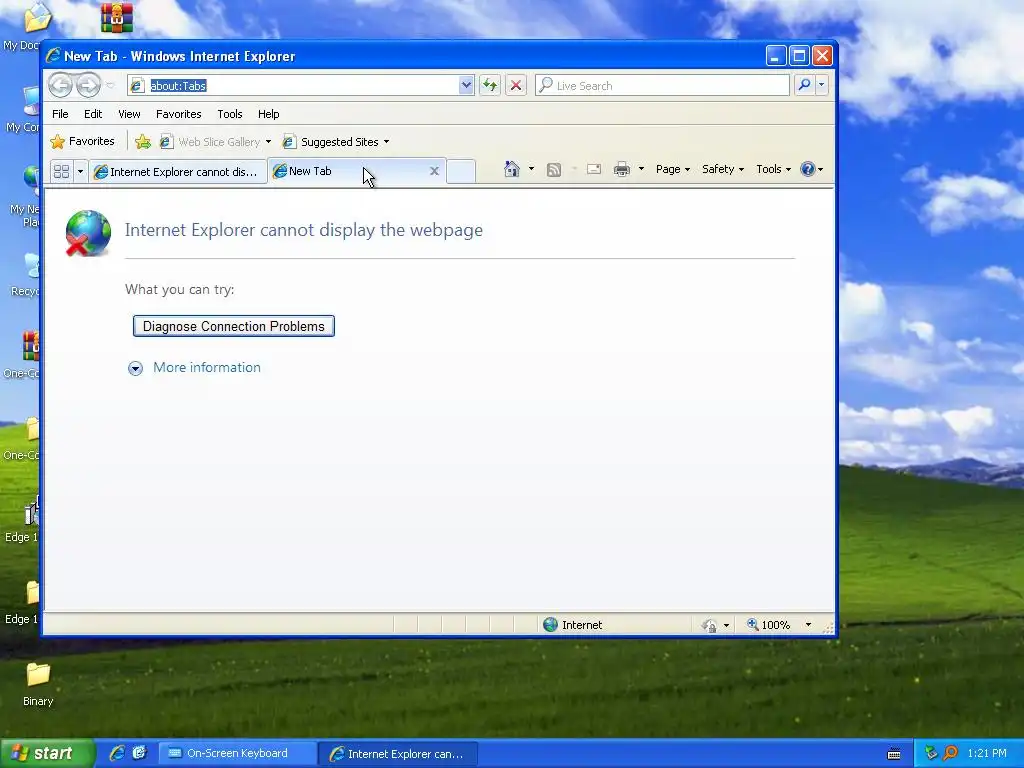Add to Favorites Bar star icon
The image size is (1024, 768).
[143, 142]
